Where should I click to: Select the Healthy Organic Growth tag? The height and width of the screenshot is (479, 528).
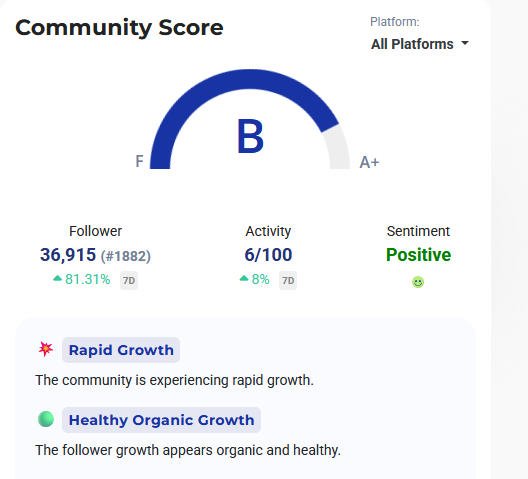(161, 420)
